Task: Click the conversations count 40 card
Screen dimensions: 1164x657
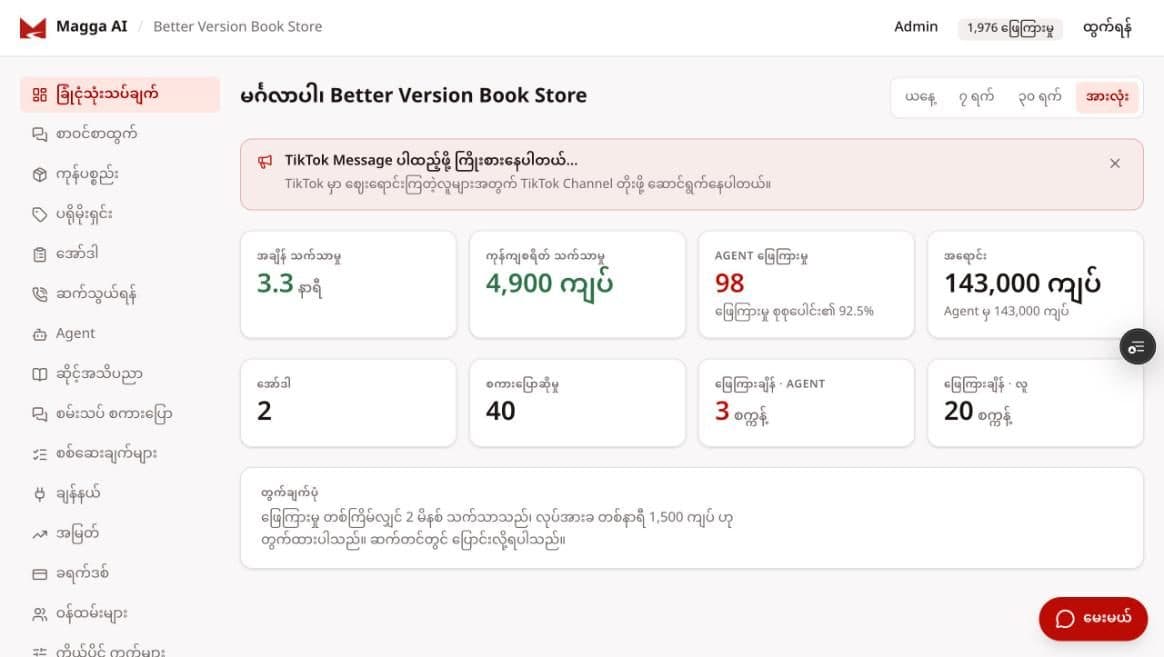Action: (578, 403)
